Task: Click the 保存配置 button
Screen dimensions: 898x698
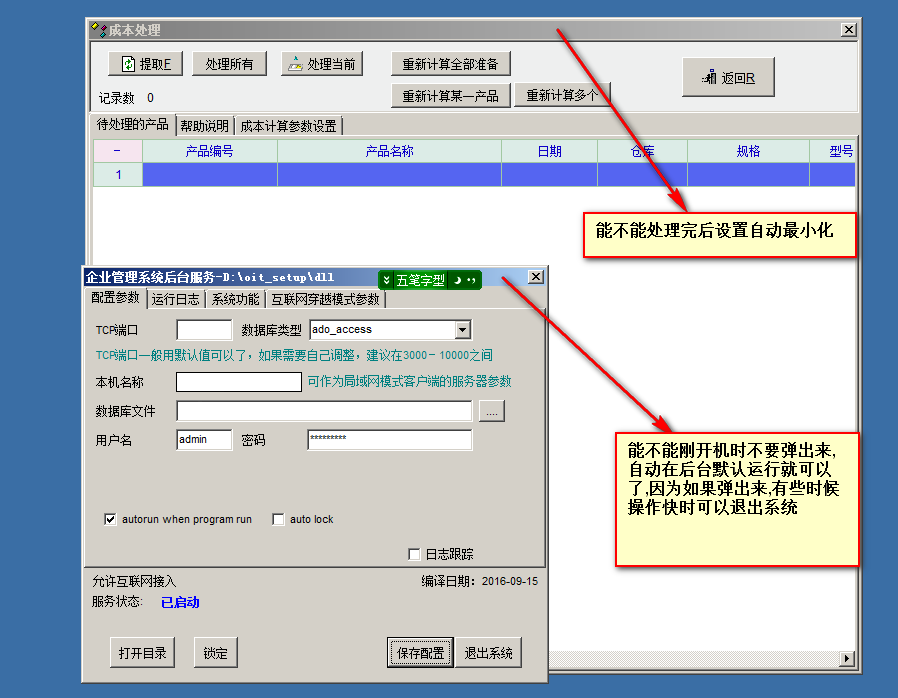Action: click(420, 653)
